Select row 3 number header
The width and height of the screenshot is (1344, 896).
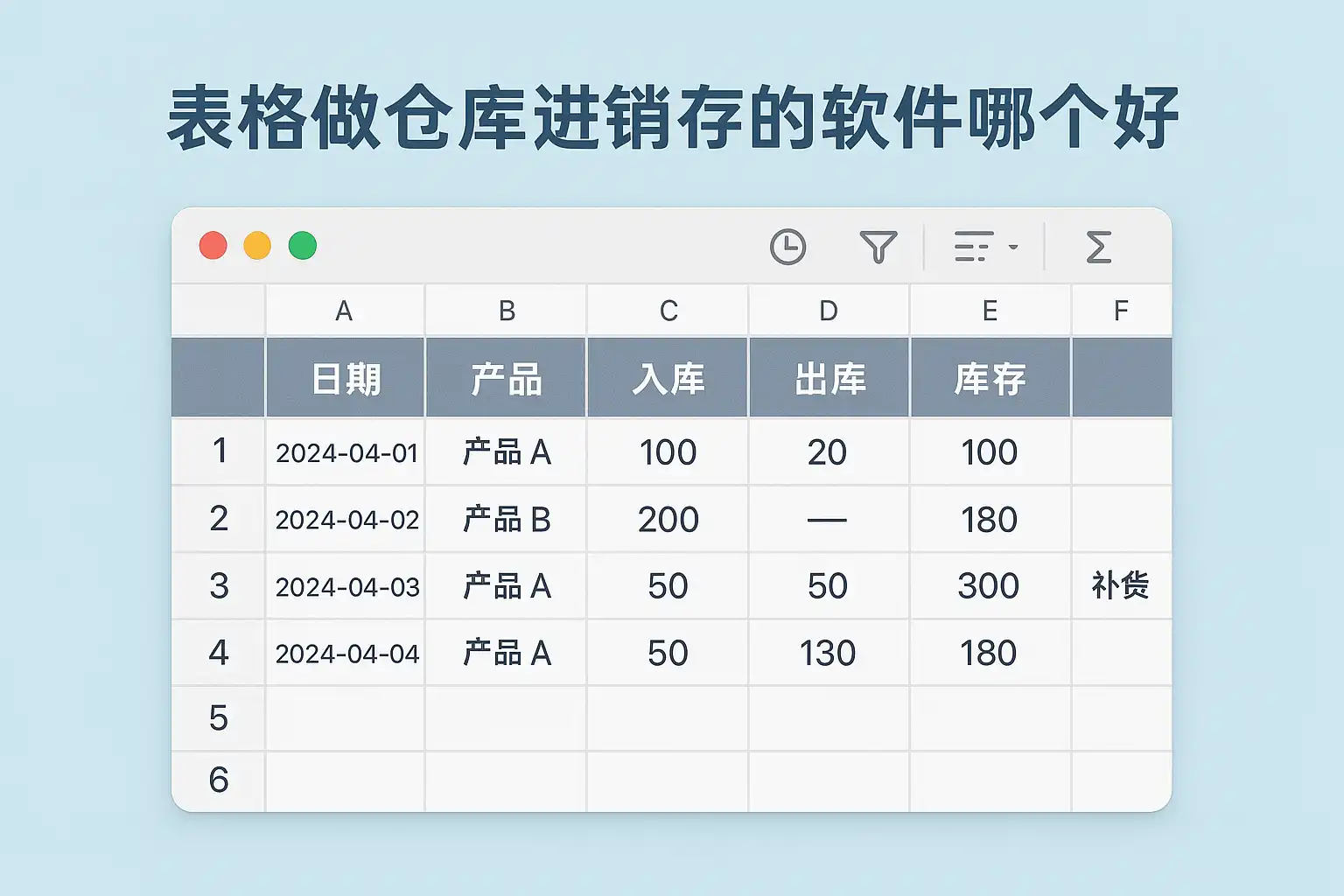(219, 585)
